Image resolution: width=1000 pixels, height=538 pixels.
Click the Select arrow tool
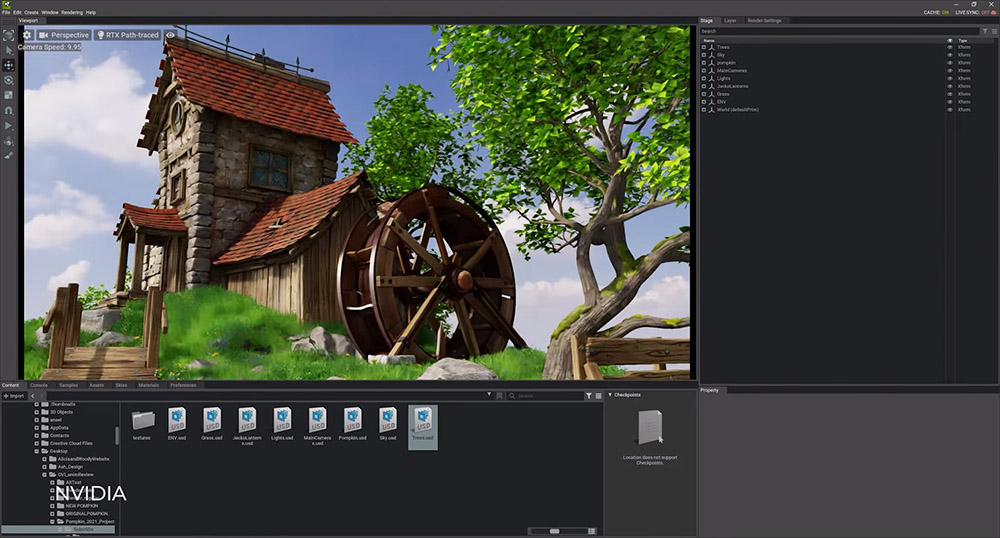[x=9, y=49]
